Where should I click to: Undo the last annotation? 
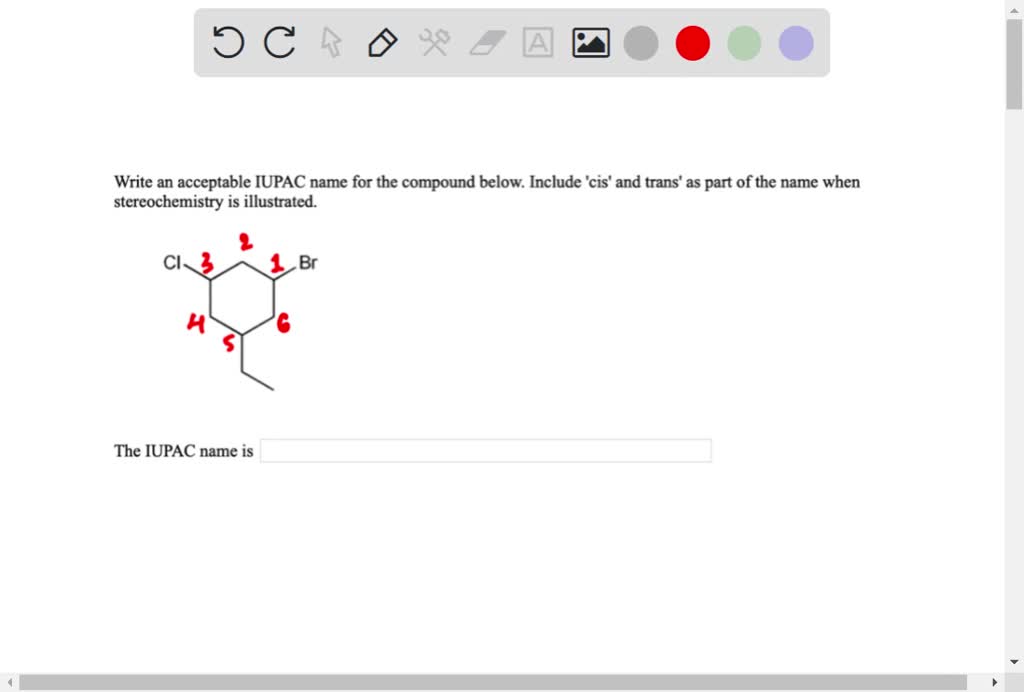click(227, 43)
